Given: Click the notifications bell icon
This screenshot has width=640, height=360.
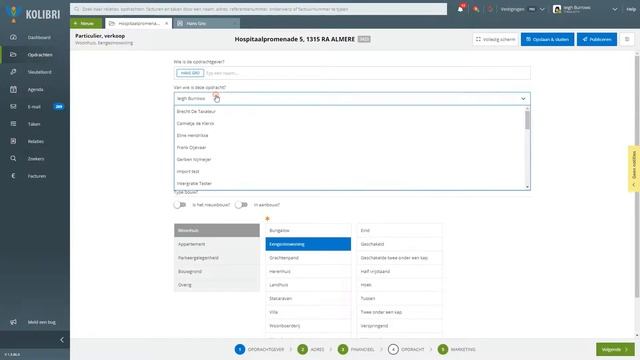Looking at the screenshot, I should [x=460, y=9].
